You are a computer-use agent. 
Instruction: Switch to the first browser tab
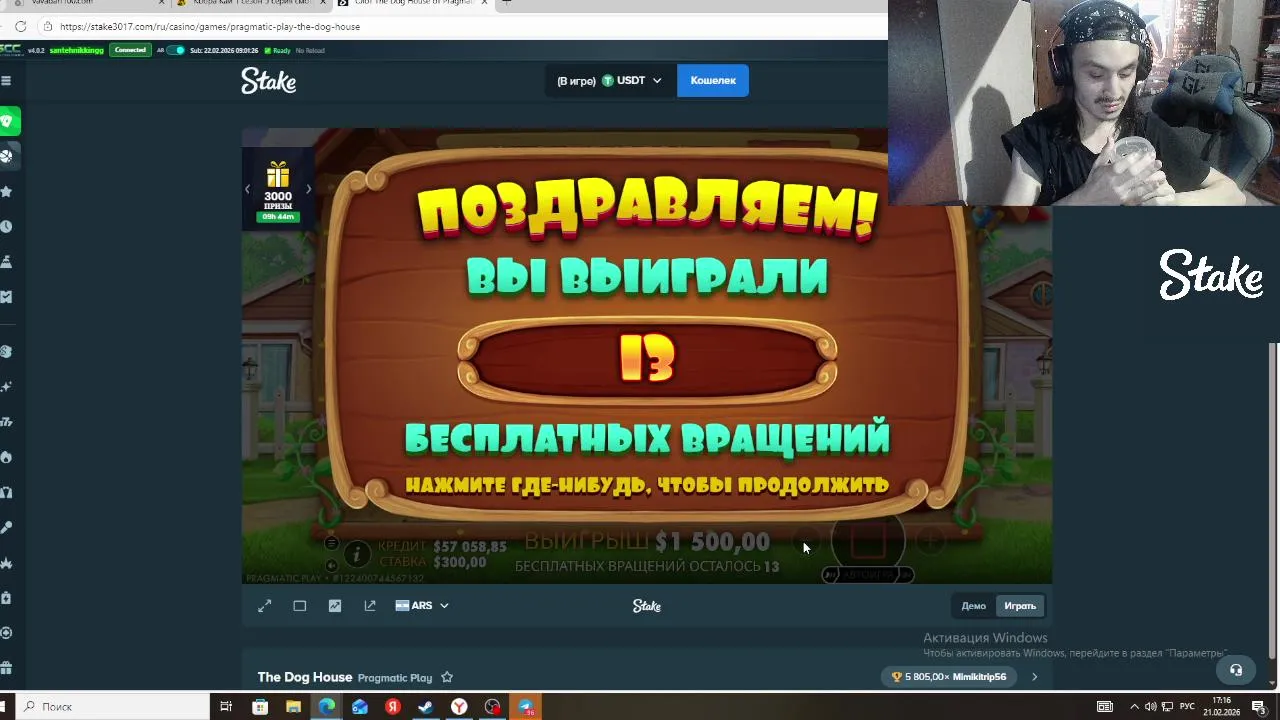(85, 2)
